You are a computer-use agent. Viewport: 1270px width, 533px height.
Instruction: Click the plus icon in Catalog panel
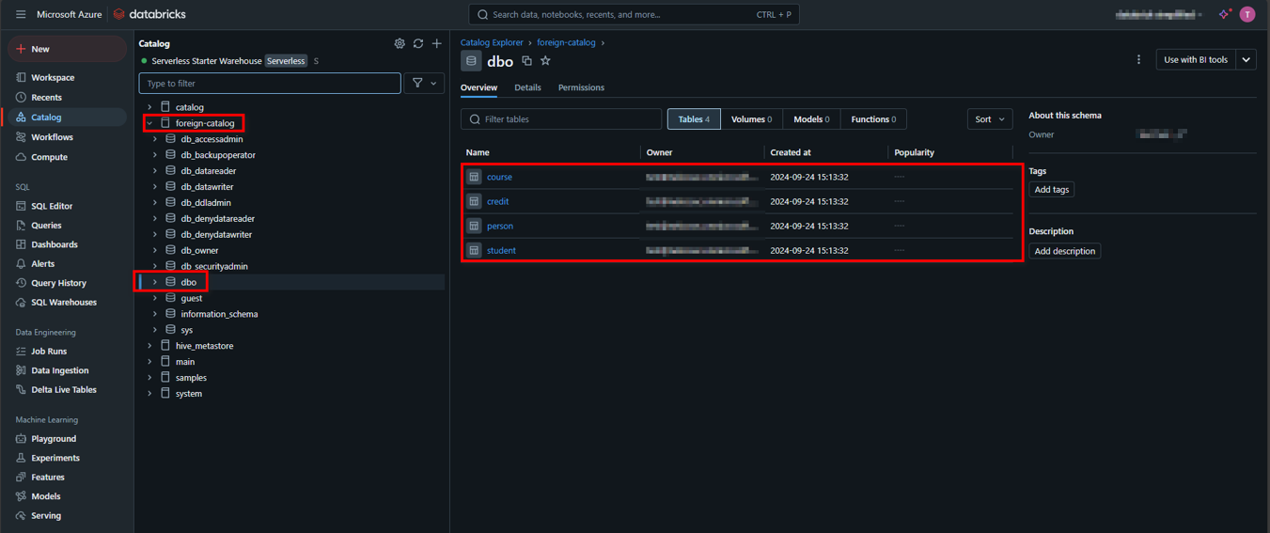pos(437,44)
